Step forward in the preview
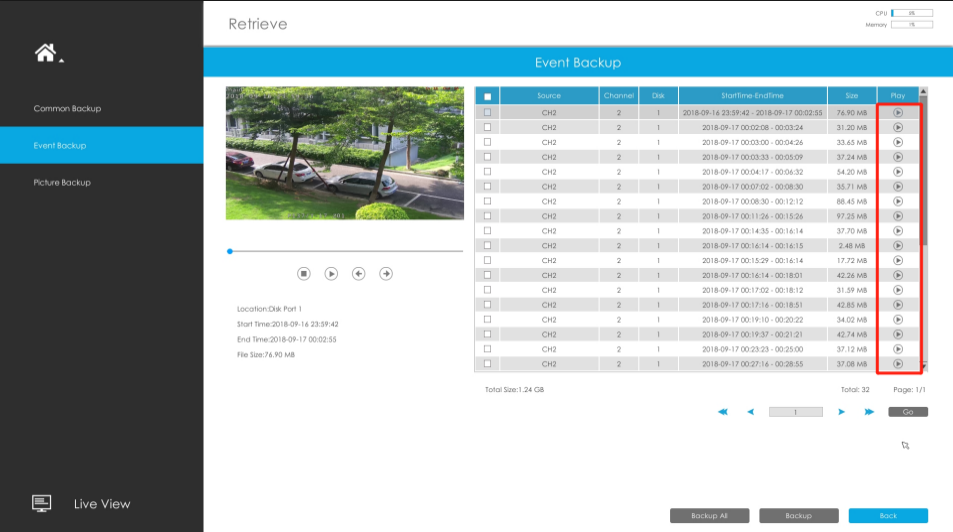Image resolution: width=953 pixels, height=532 pixels. 386,274
